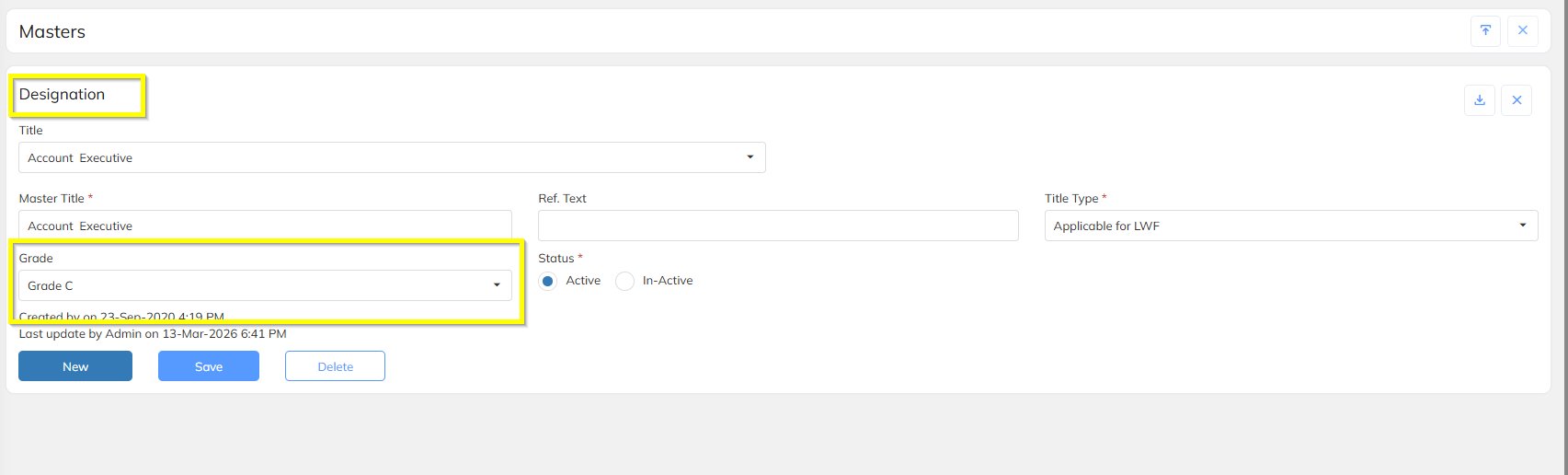Select the In-Active status radio button

tap(625, 282)
